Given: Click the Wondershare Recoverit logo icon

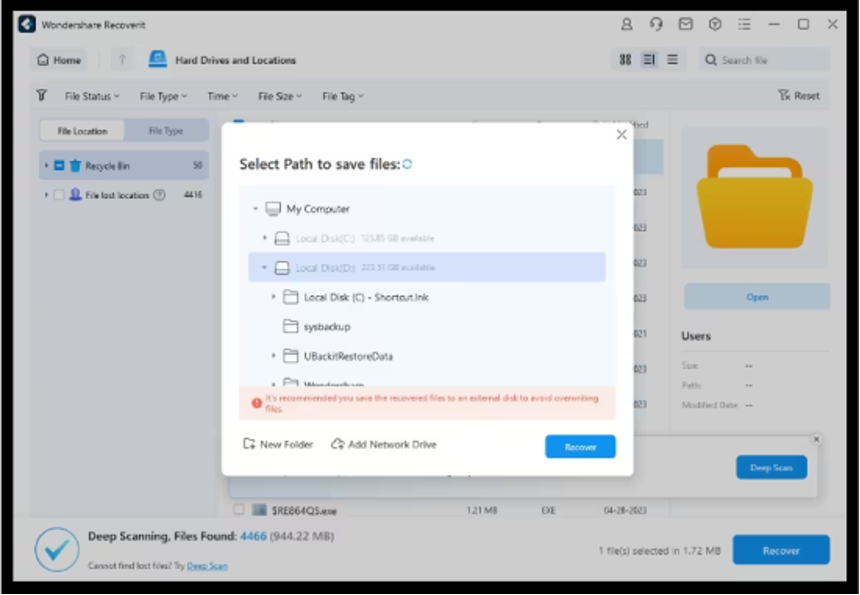Looking at the screenshot, I should click(x=27, y=24).
